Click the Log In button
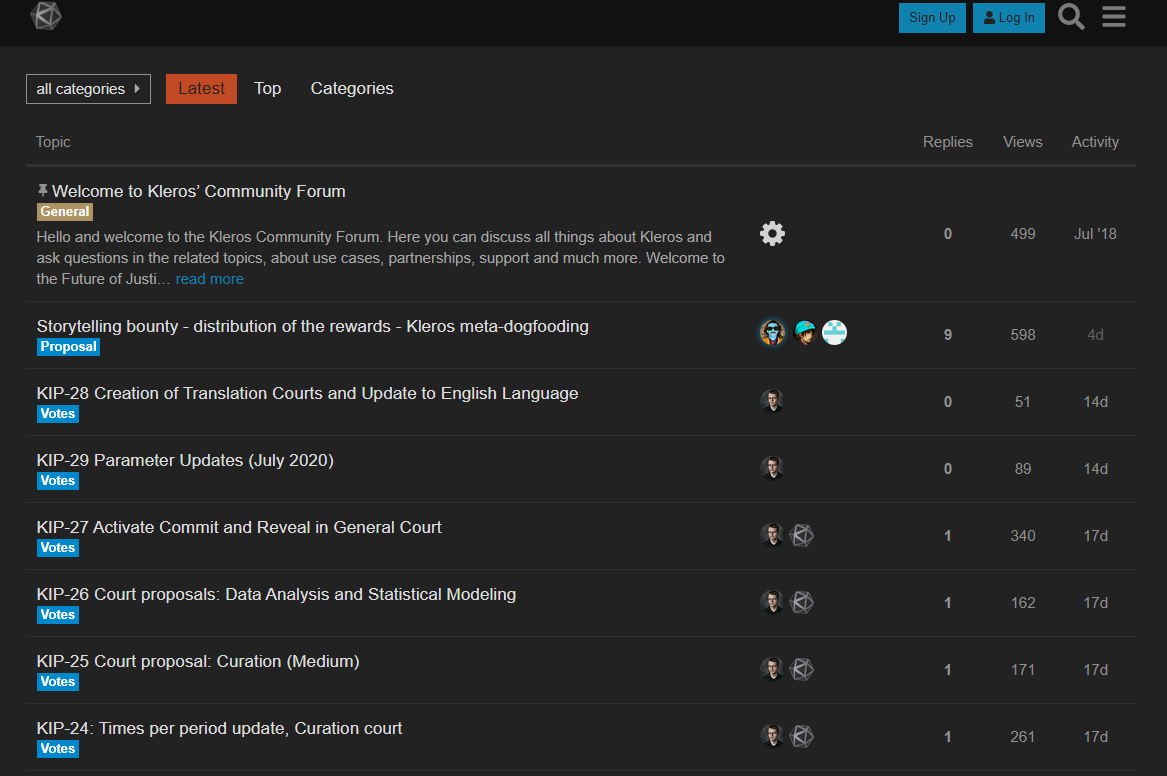The height and width of the screenshot is (776, 1167). (x=1008, y=18)
